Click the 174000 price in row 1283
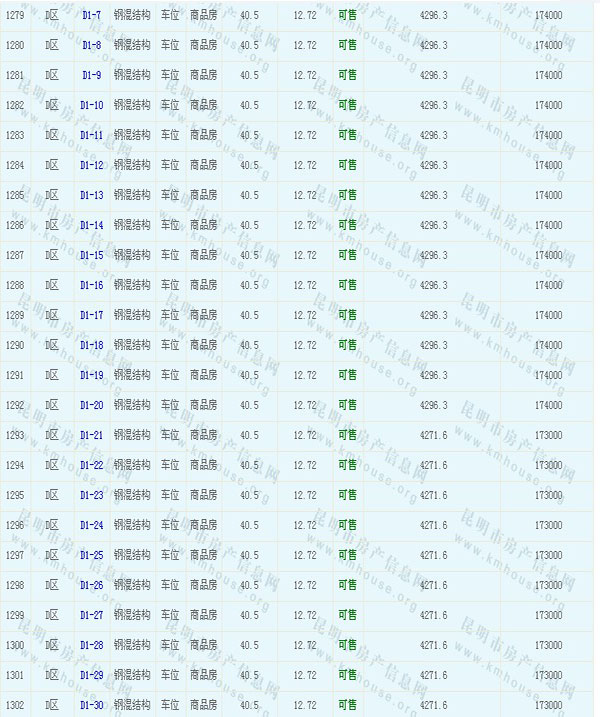 tap(548, 135)
